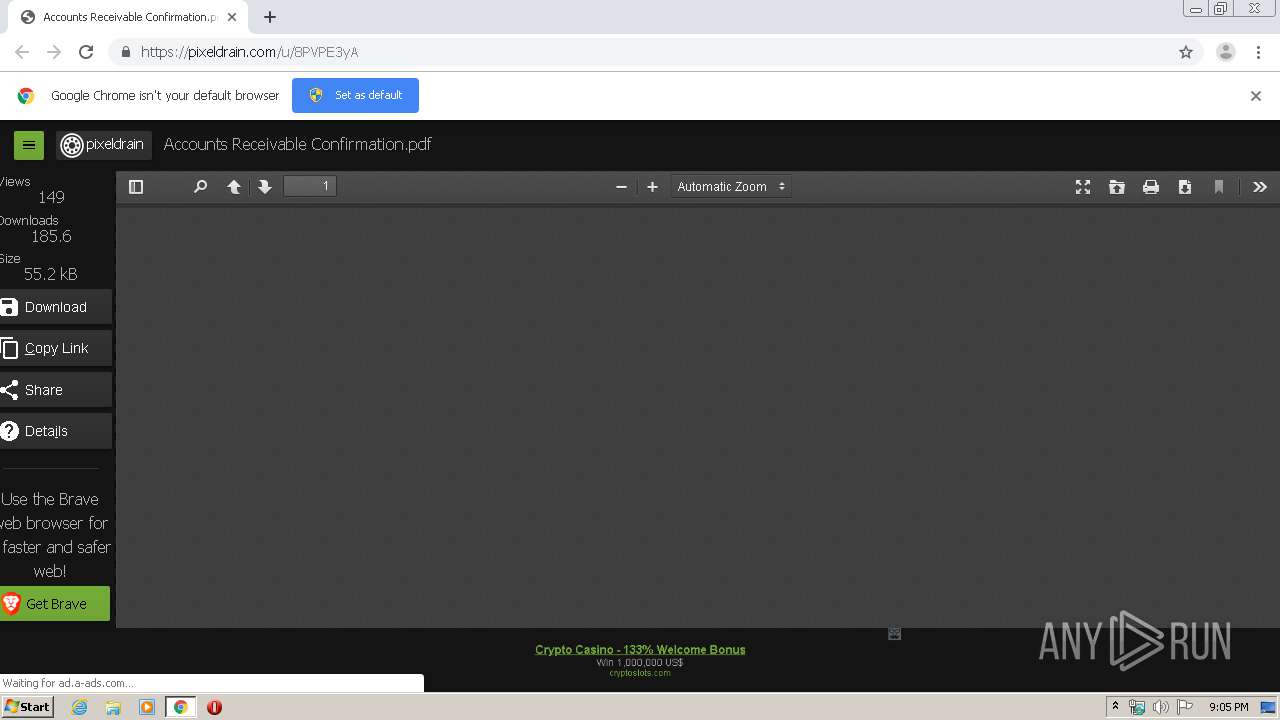
Task: Show hidden system tray icons
Action: [1115, 707]
